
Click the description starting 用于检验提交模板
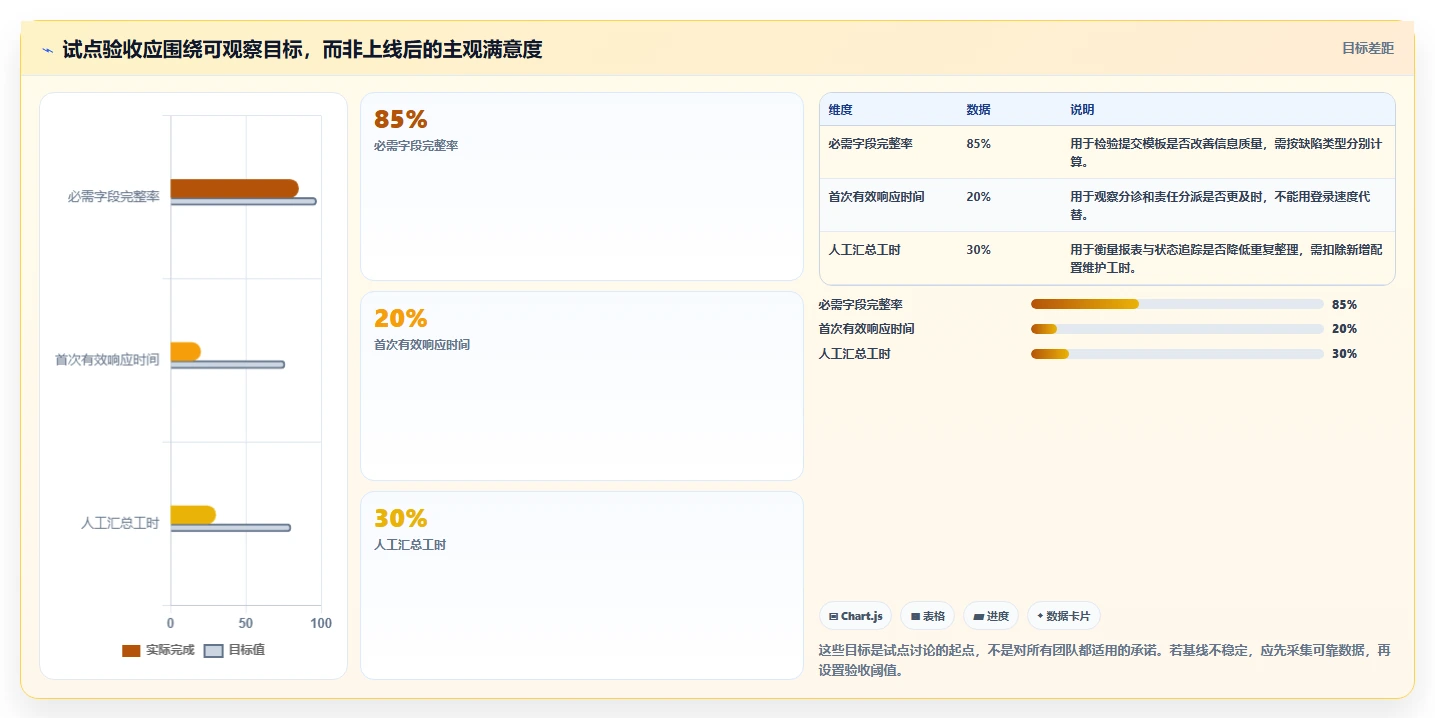[1227, 153]
